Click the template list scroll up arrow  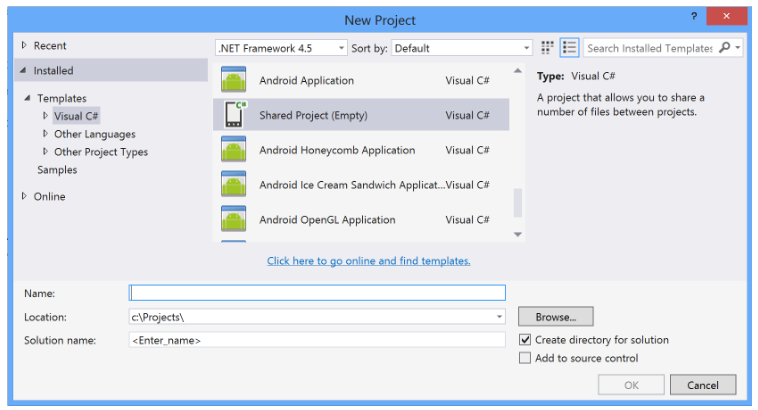click(518, 71)
